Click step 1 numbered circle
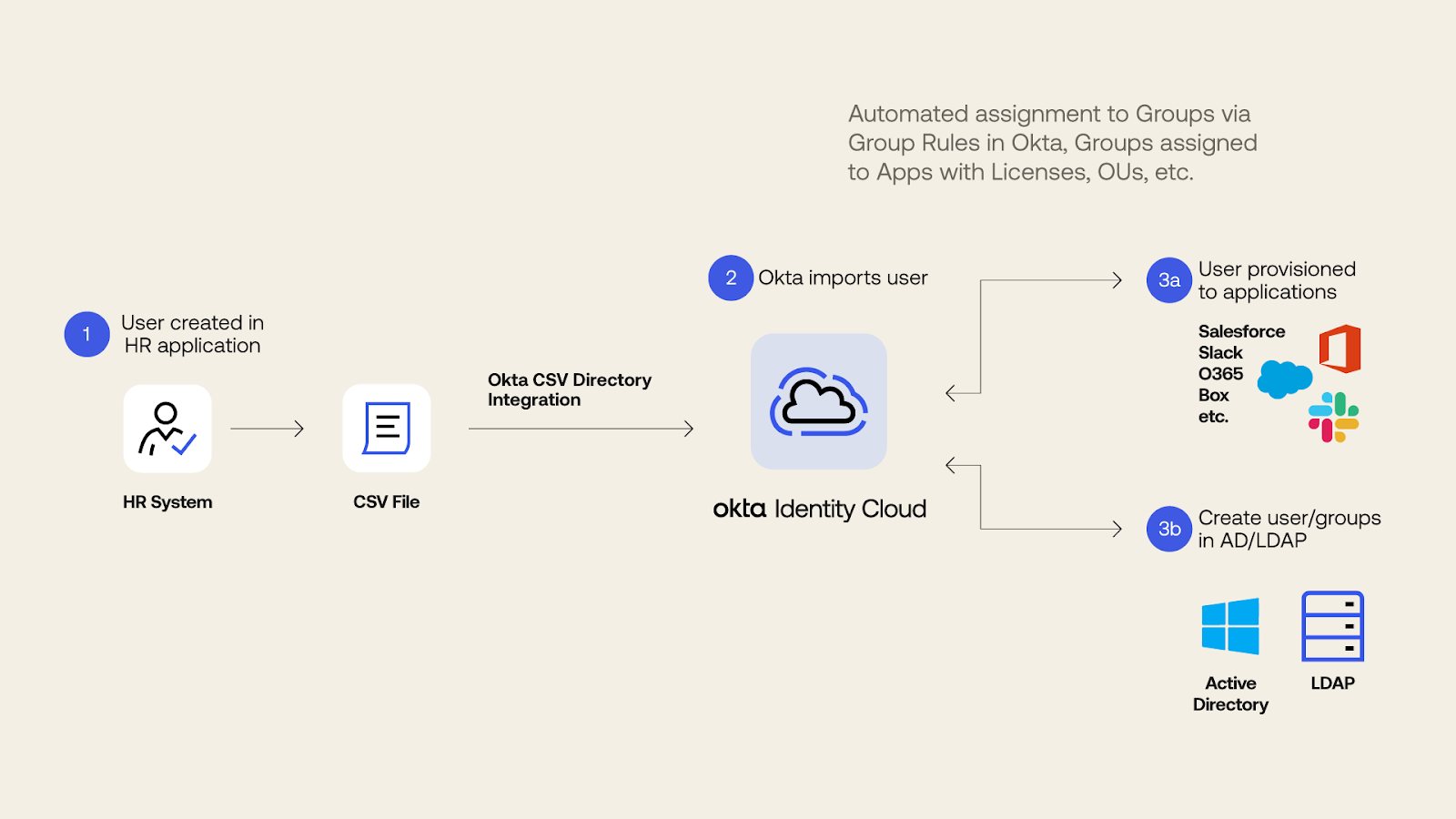This screenshot has width=1456, height=819. 87,334
